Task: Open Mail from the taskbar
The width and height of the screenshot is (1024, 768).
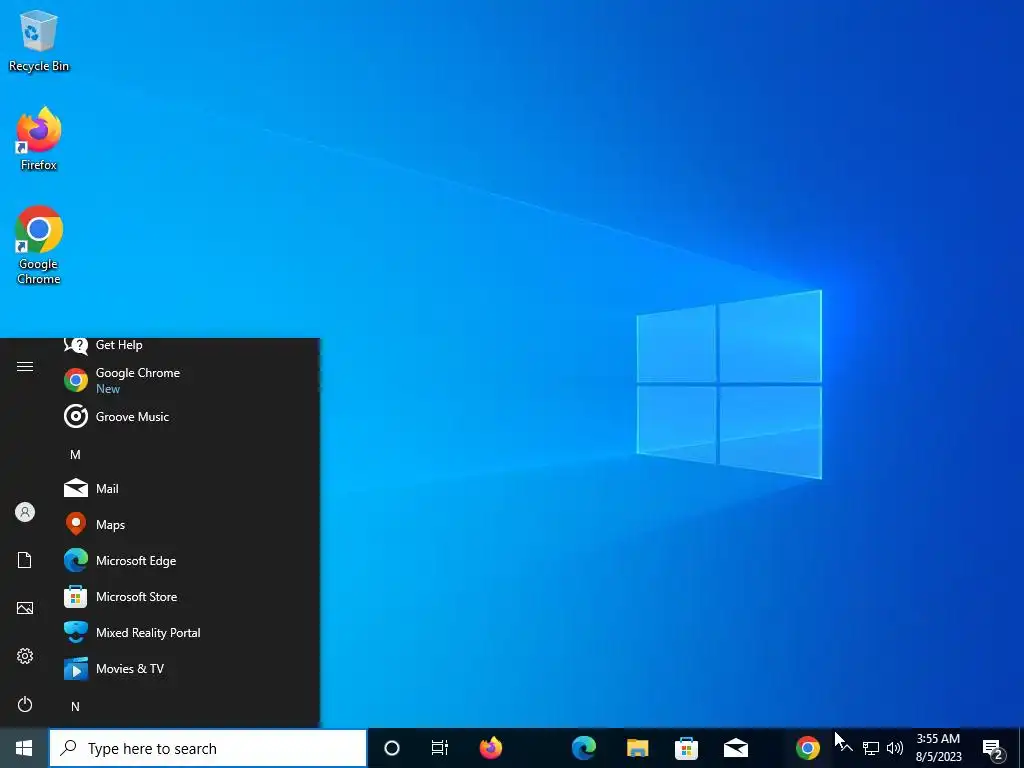Action: tap(736, 748)
